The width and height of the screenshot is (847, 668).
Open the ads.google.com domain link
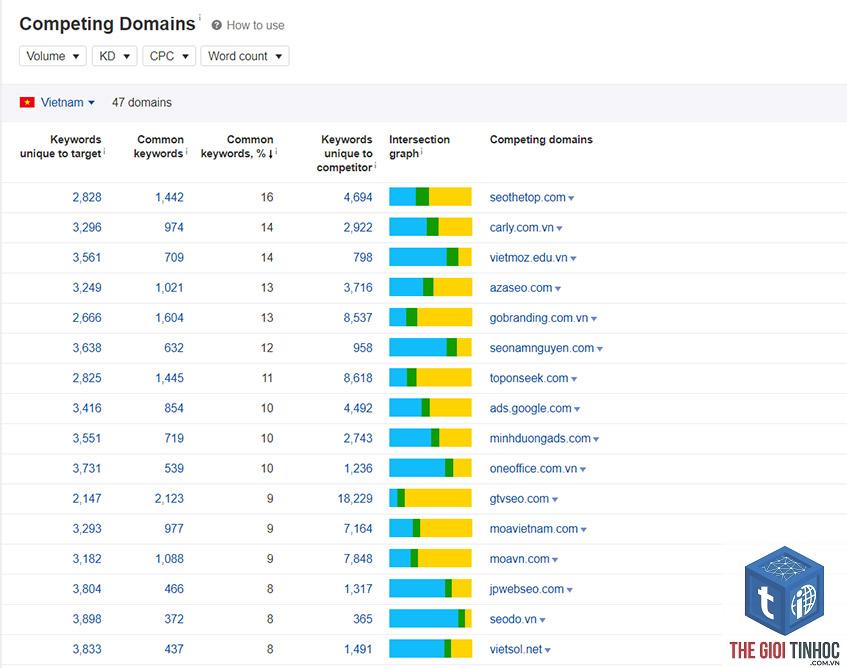tap(530, 408)
